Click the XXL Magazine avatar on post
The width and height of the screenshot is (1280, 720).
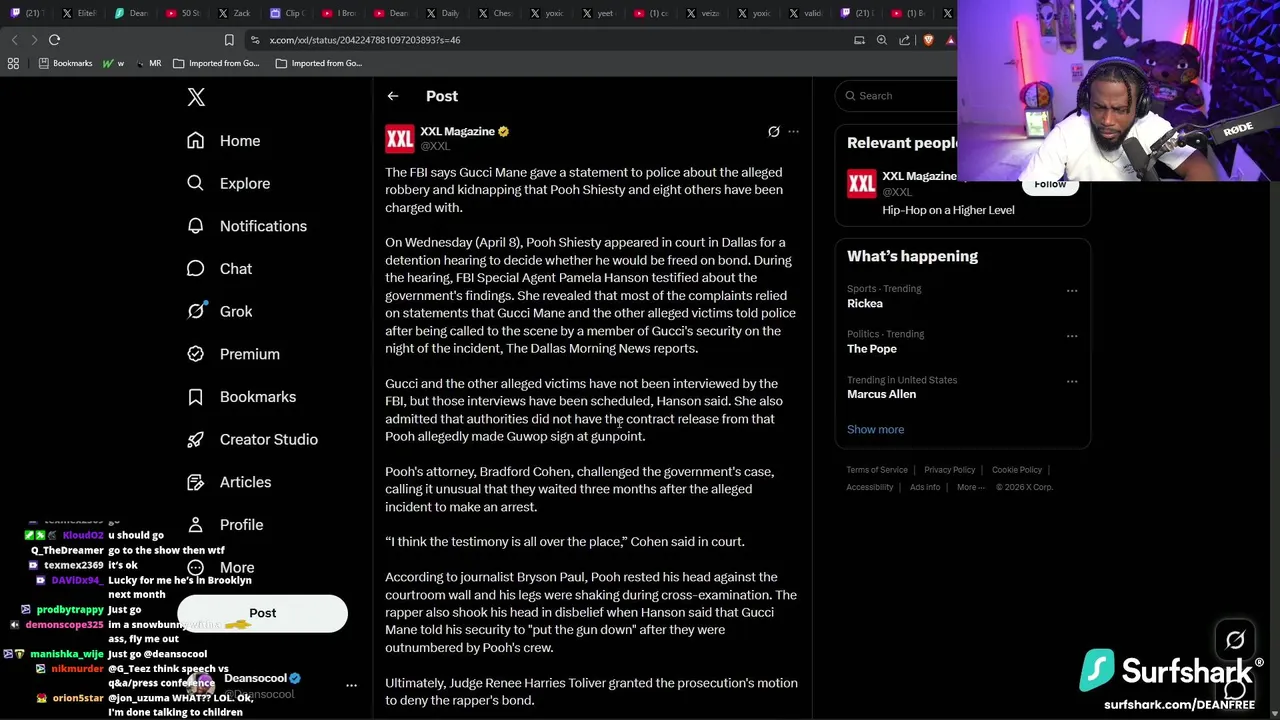point(400,138)
